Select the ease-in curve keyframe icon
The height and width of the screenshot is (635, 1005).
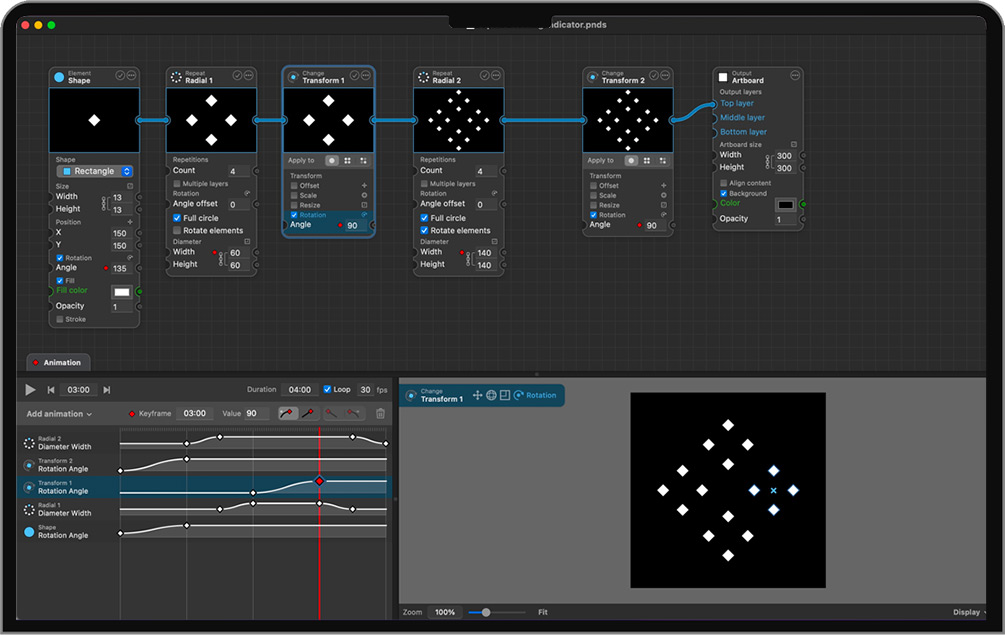pos(287,413)
